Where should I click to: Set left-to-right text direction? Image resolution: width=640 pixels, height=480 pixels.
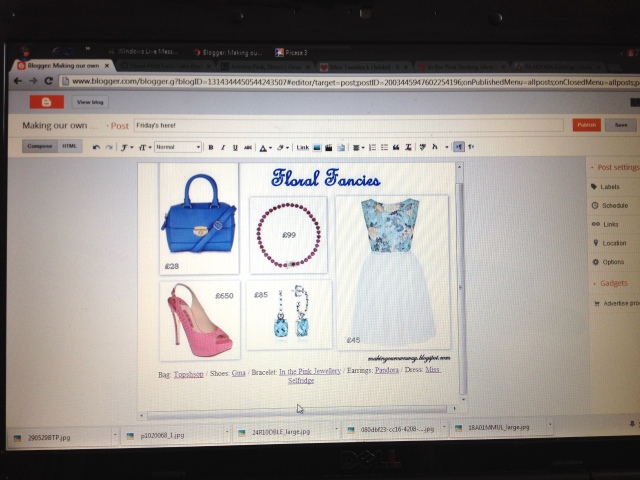(459, 147)
